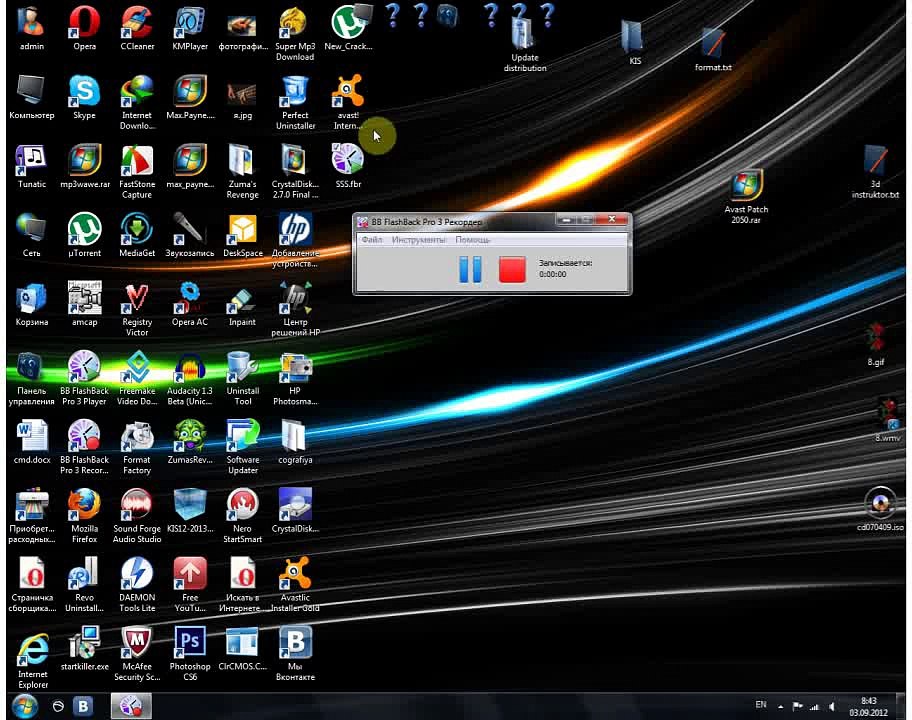Select the 3d instruktor.txt file
The height and width of the screenshot is (720, 912).
pyautogui.click(x=875, y=172)
